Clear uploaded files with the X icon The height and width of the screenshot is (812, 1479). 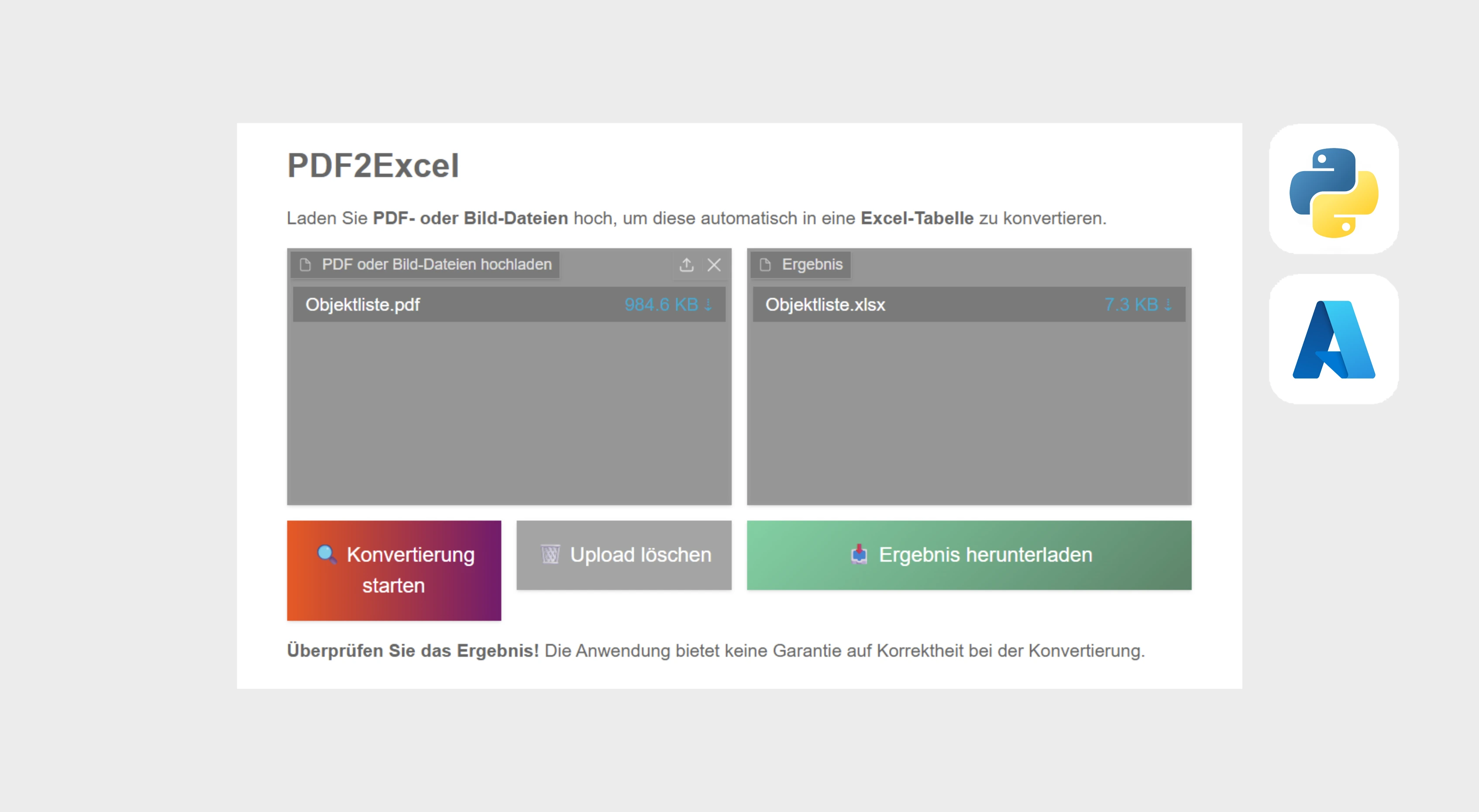coord(714,265)
